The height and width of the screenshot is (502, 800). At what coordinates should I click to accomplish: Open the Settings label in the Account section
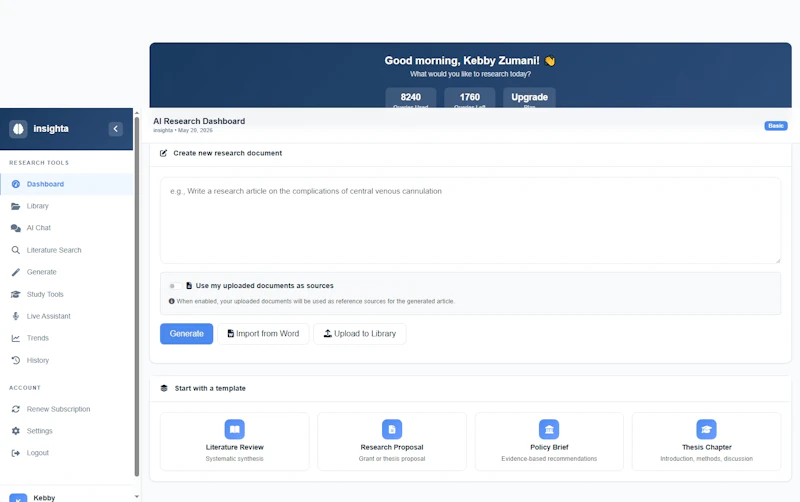tap(39, 431)
